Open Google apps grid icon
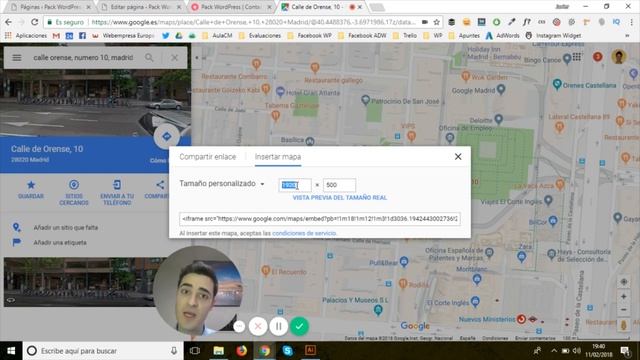The height and width of the screenshot is (360, 640). tap(576, 57)
